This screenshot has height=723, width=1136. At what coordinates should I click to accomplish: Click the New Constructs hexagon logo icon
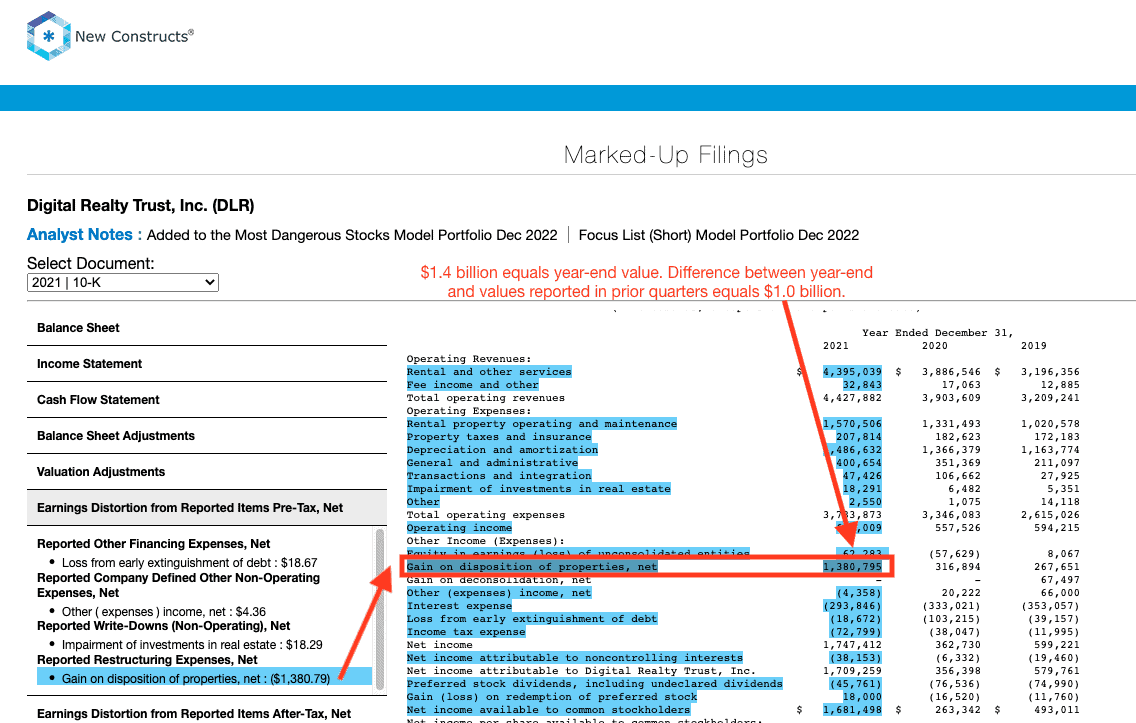click(x=49, y=35)
